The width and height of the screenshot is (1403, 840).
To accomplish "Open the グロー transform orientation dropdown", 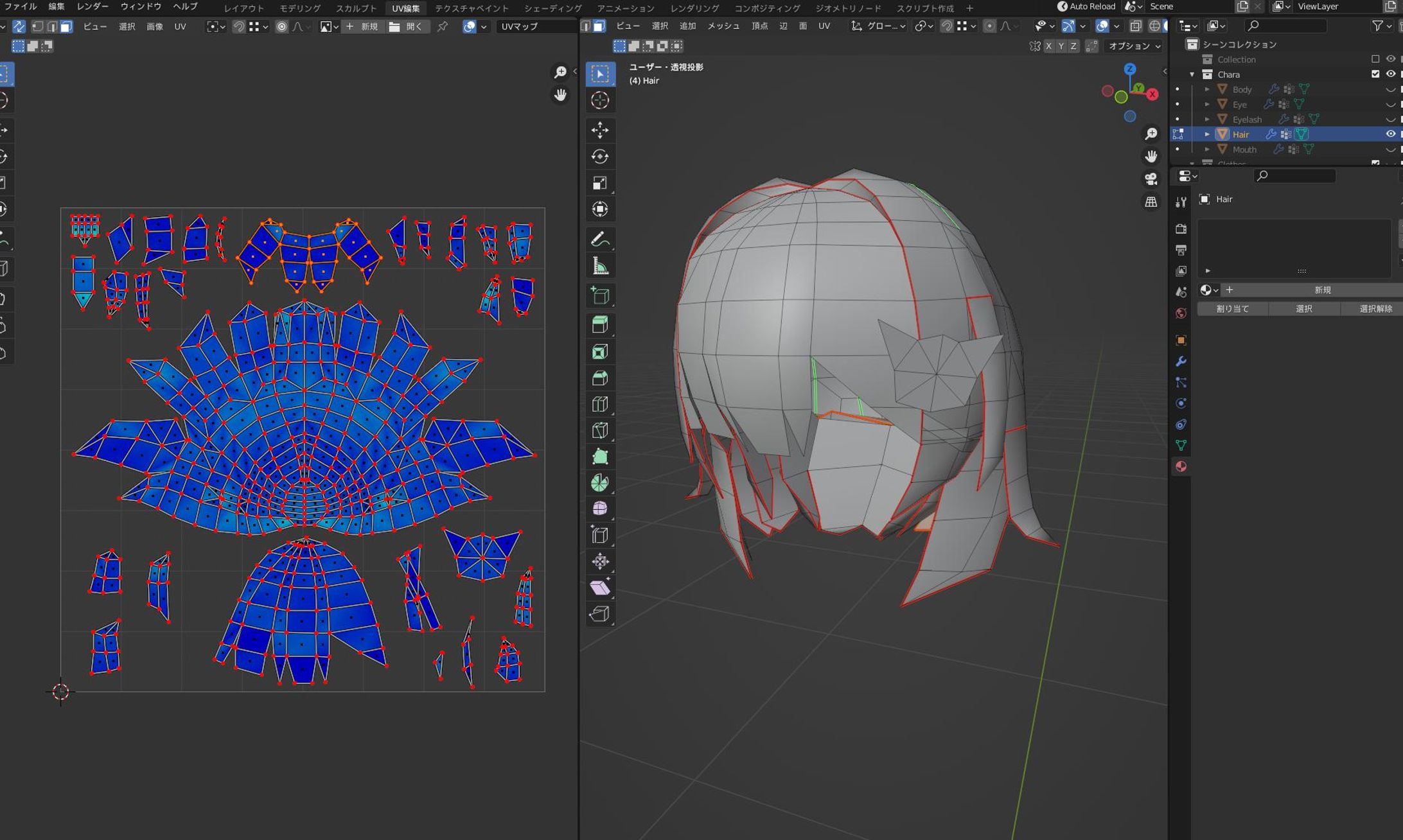I will pyautogui.click(x=878, y=26).
